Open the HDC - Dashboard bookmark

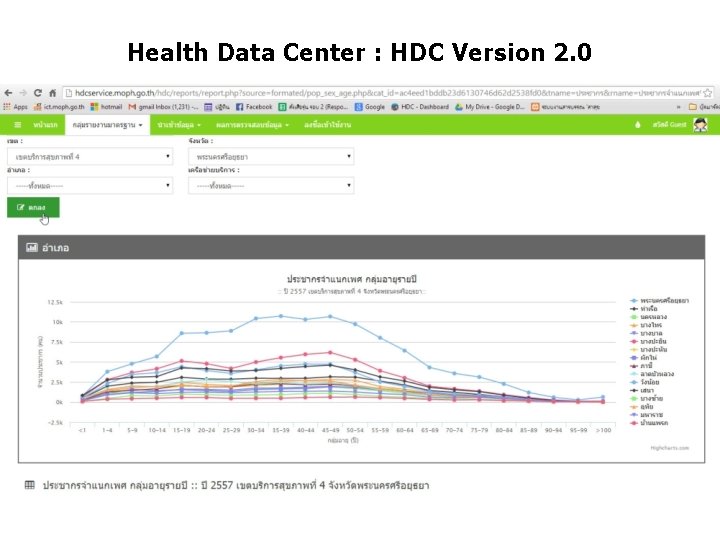point(420,107)
